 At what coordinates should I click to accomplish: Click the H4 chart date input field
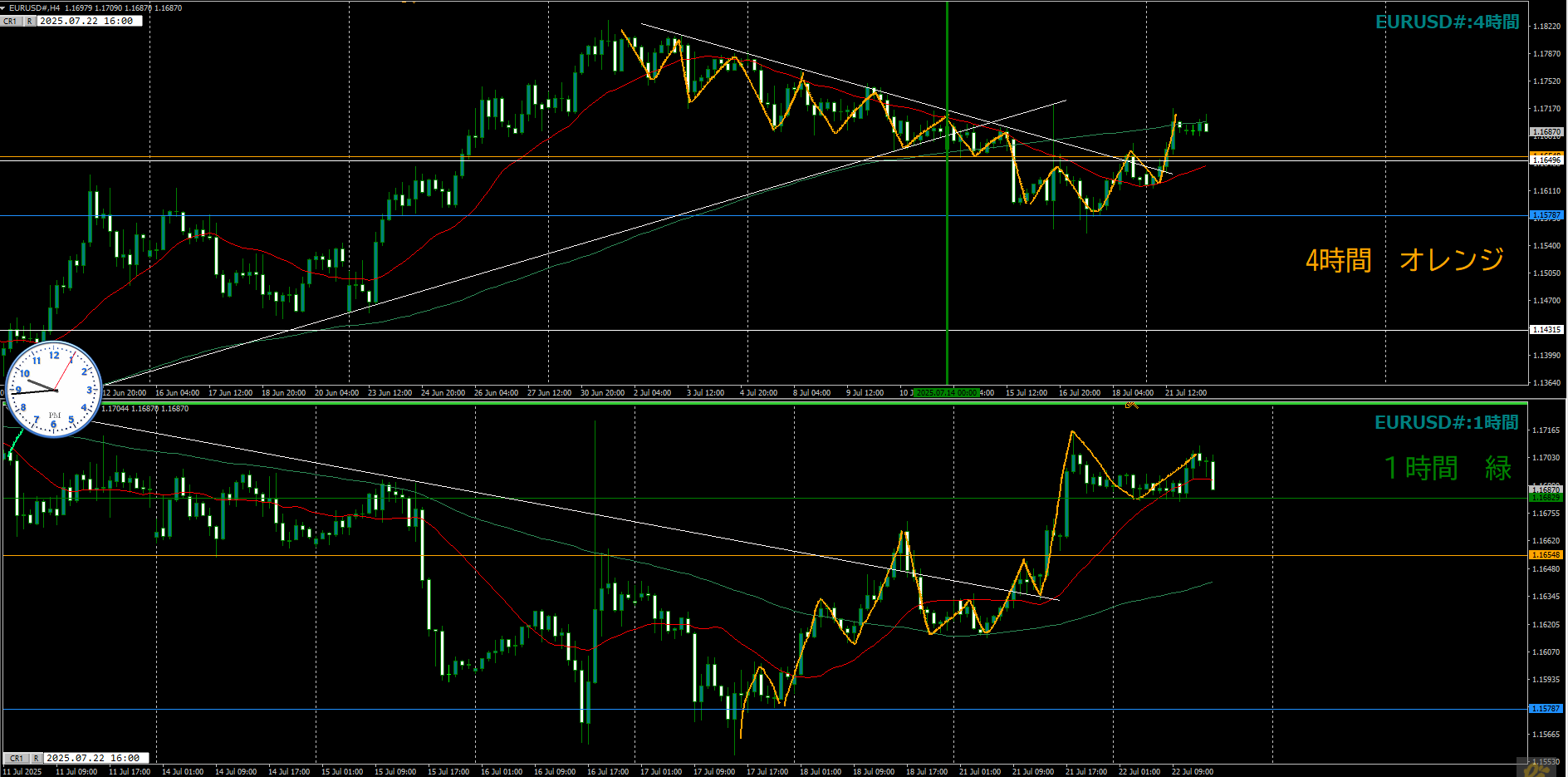90,21
